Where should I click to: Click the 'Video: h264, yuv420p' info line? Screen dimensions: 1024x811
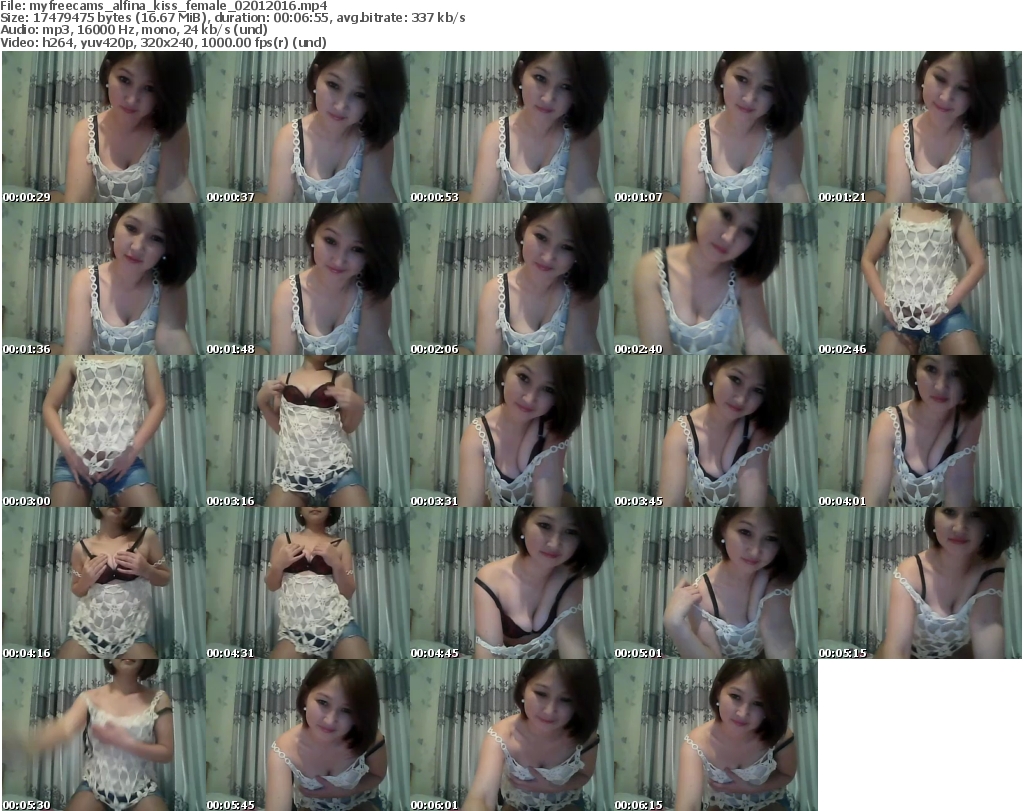pos(163,42)
